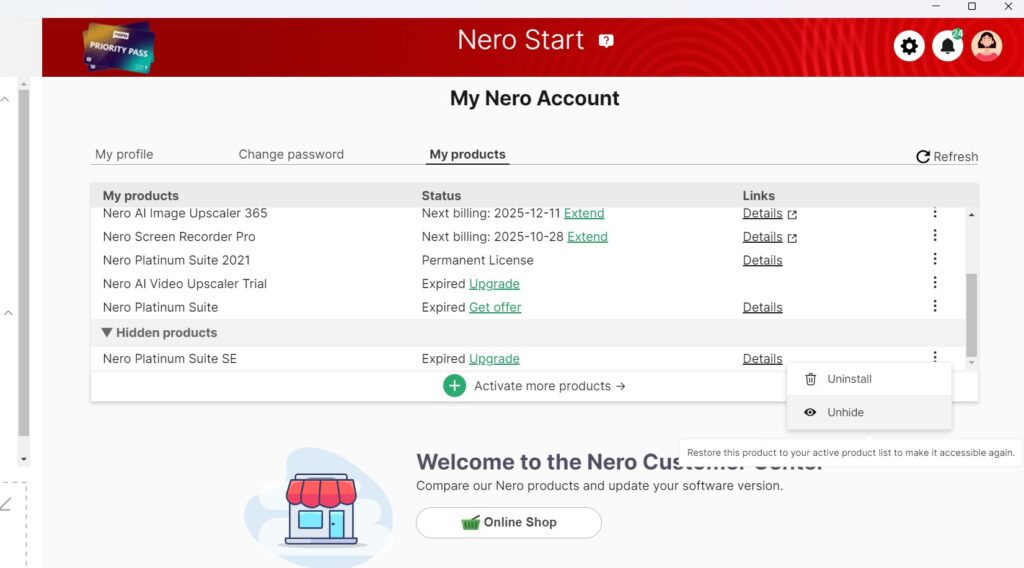Select Nero AI Video Upscaler Trial row name

click(x=185, y=284)
